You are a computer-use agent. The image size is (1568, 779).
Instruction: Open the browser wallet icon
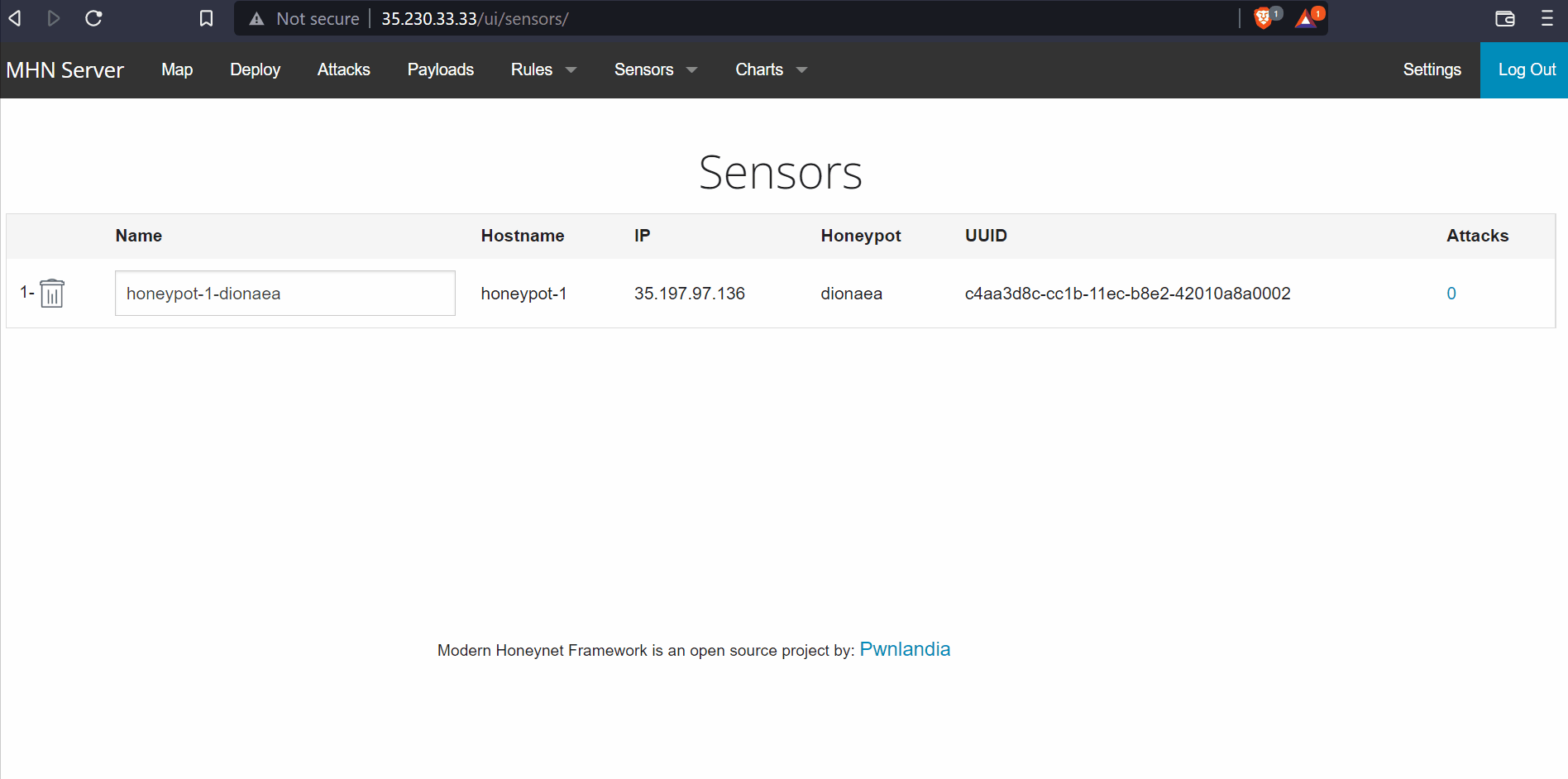click(x=1505, y=18)
